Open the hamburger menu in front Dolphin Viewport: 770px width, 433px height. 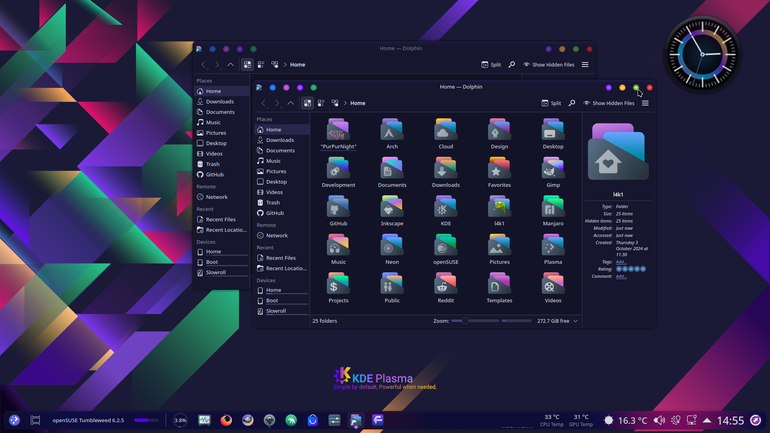click(645, 103)
